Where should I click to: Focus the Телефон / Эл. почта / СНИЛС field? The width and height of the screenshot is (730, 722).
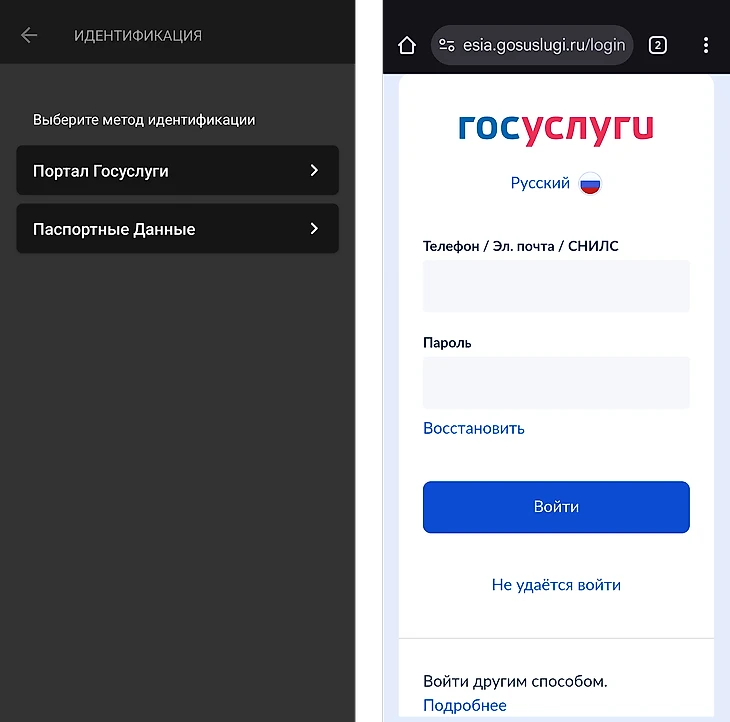(x=556, y=286)
